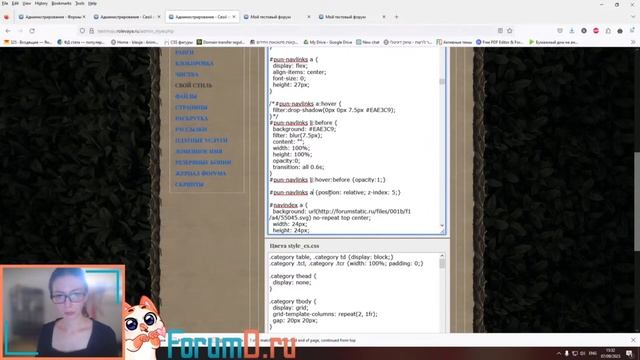
Task: Open Раскрутка link in admin sidebar
Action: tap(191, 118)
